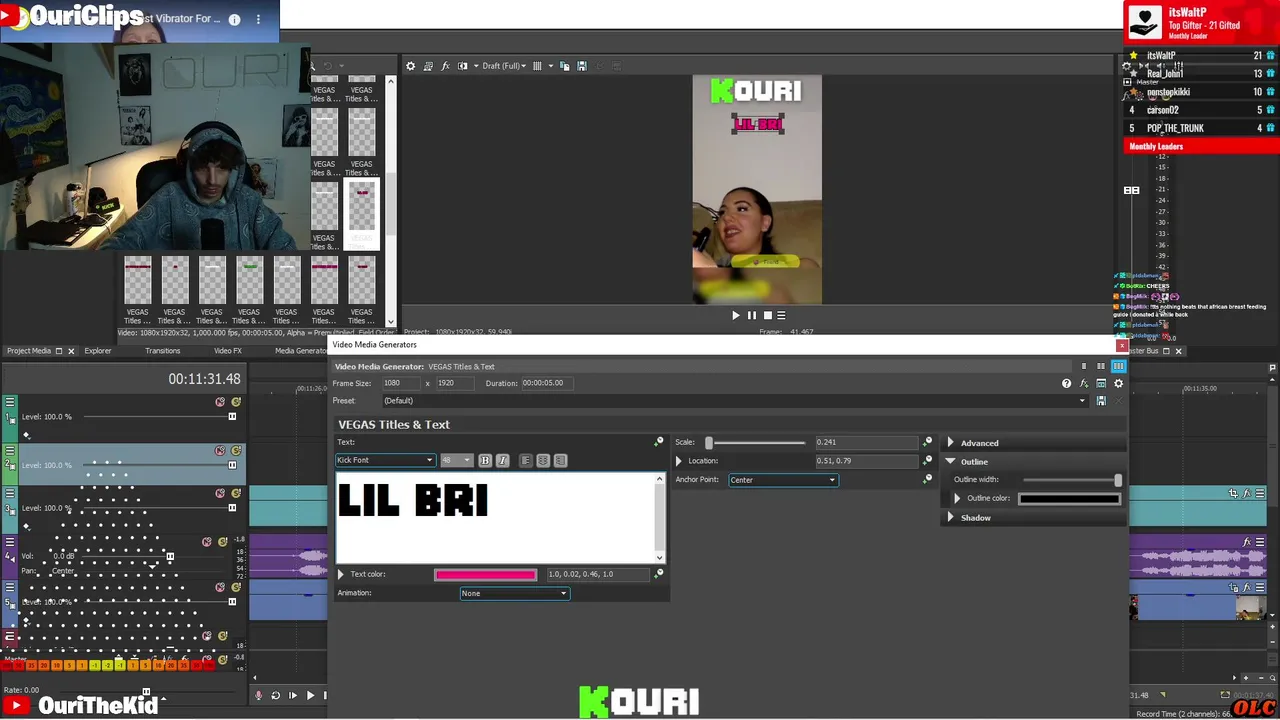Click the black Outline color swatch
This screenshot has width=1280, height=720.
coord(1069,498)
